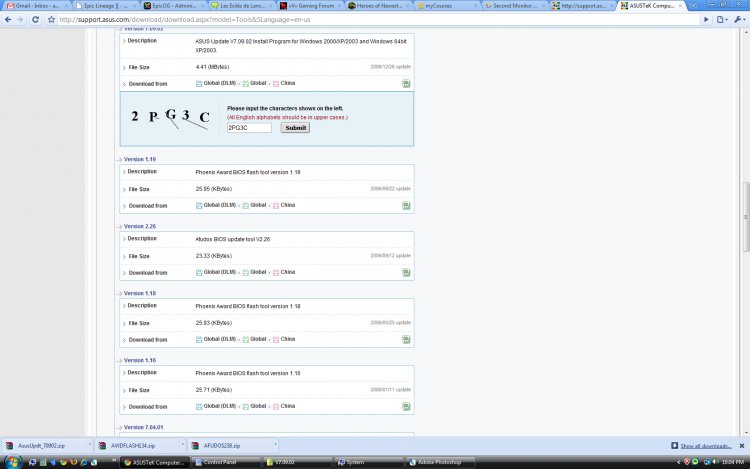Collapse the Version 1.19 section

(x=140, y=159)
